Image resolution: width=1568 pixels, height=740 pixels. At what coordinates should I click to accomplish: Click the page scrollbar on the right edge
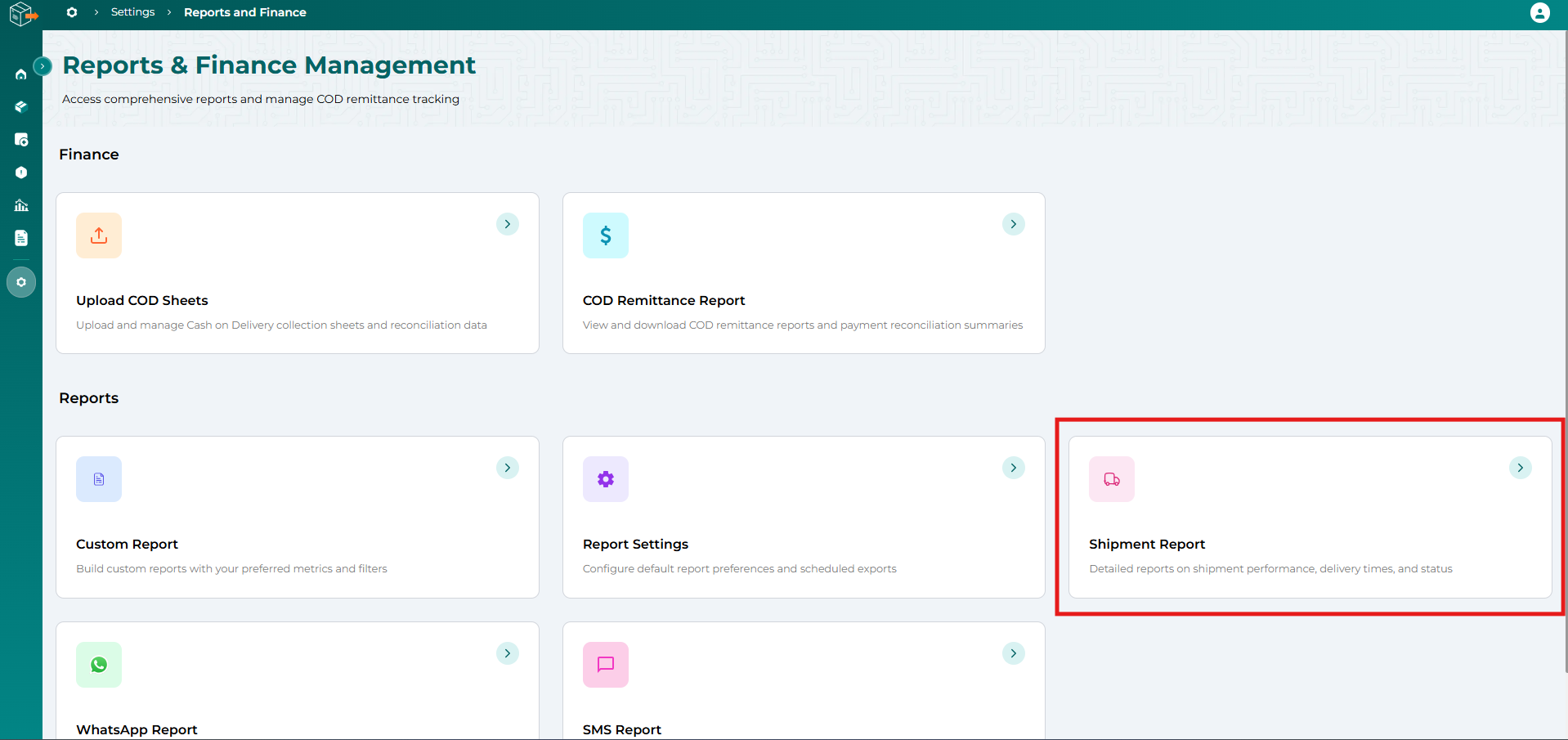tap(1565, 352)
